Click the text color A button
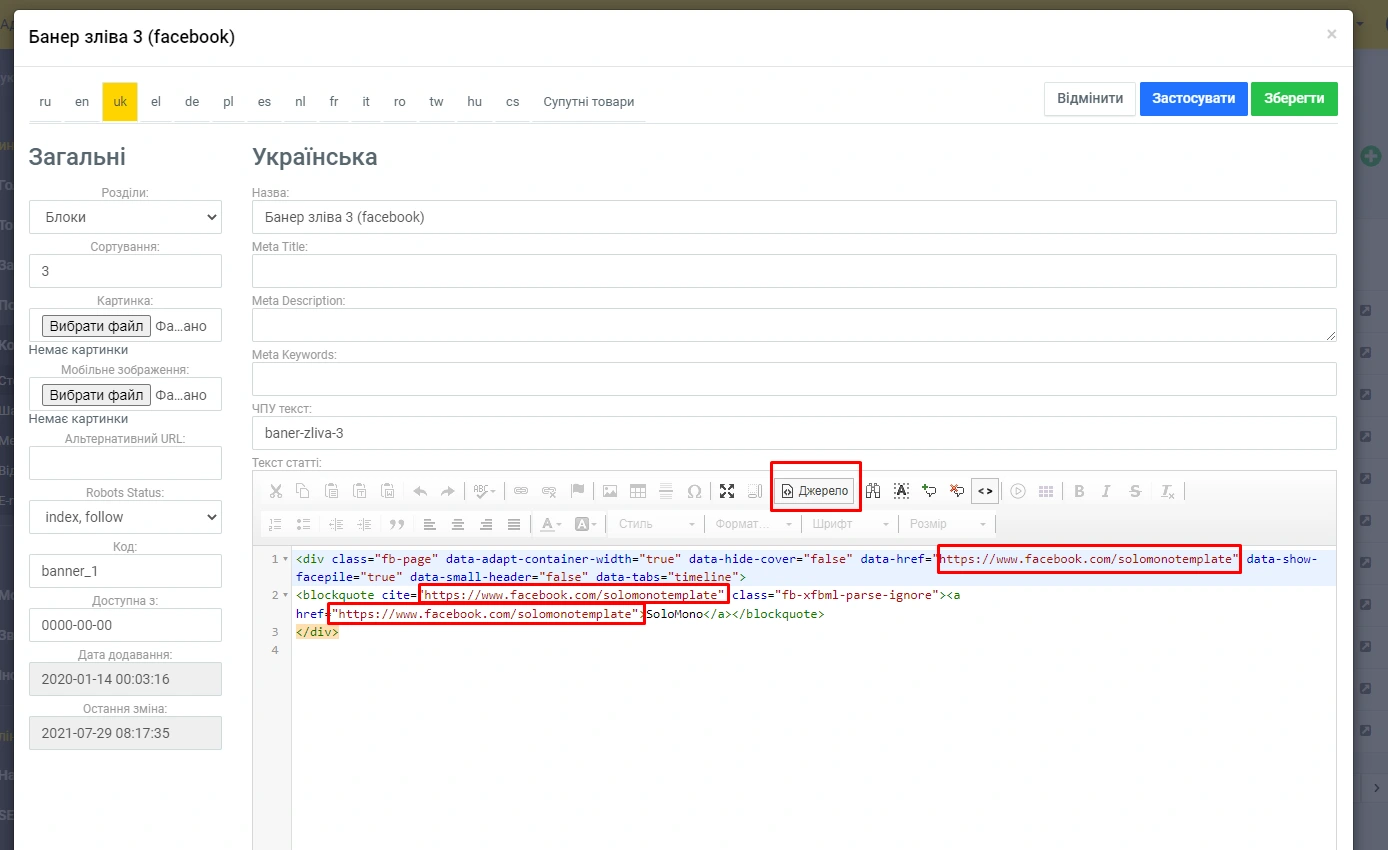This screenshot has height=850, width=1388. pyautogui.click(x=547, y=524)
